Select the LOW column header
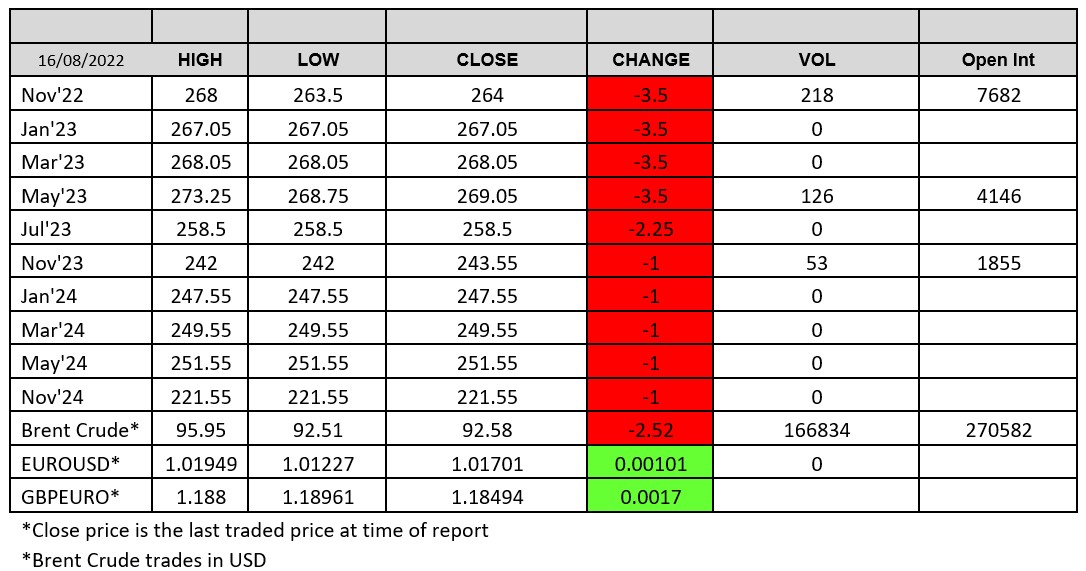 click(x=316, y=60)
